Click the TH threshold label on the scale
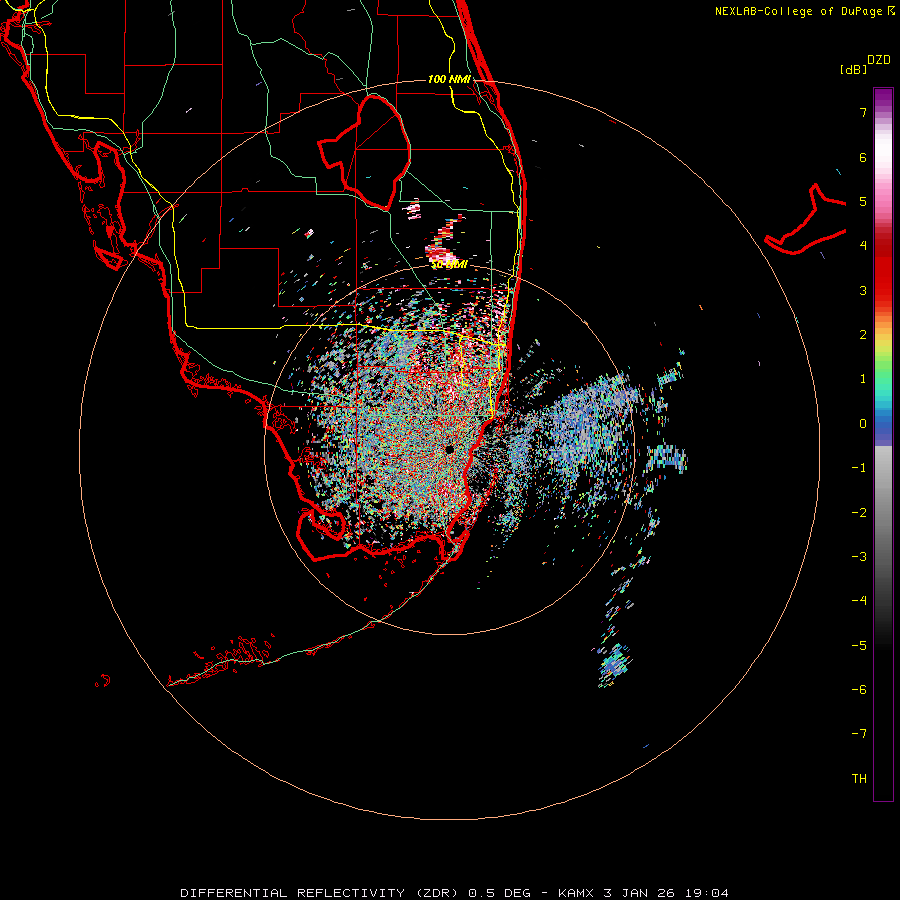 [x=859, y=779]
